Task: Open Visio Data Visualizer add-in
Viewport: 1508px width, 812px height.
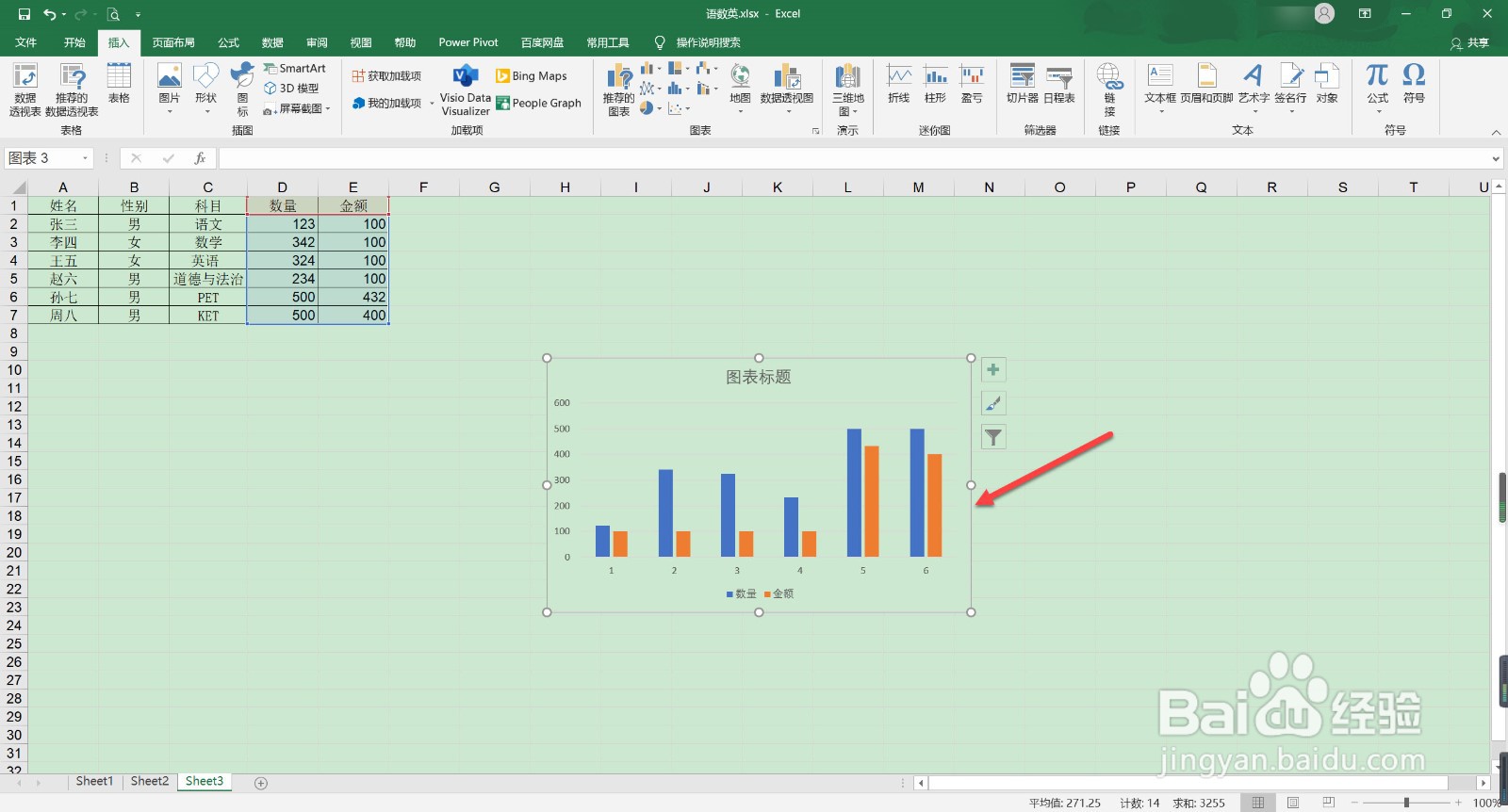Action: (x=466, y=89)
